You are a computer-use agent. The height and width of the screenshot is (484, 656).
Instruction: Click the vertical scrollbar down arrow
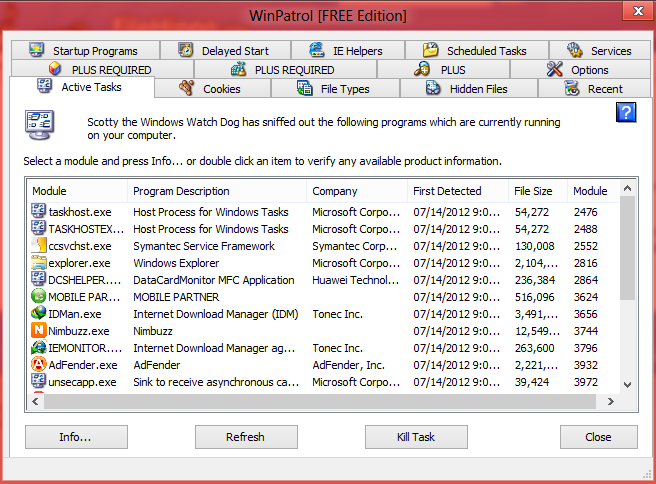click(x=627, y=384)
